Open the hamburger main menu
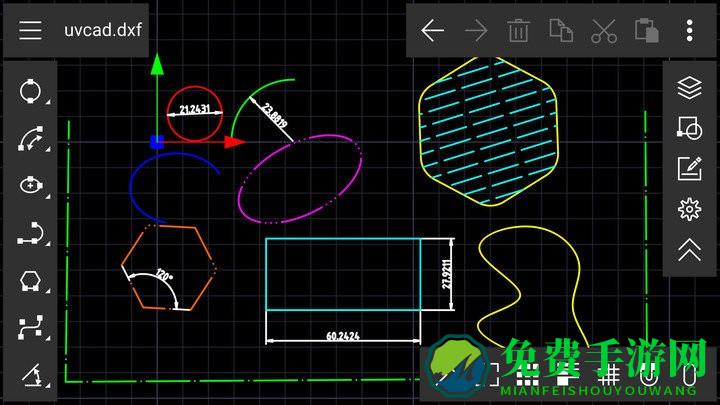 pos(30,30)
